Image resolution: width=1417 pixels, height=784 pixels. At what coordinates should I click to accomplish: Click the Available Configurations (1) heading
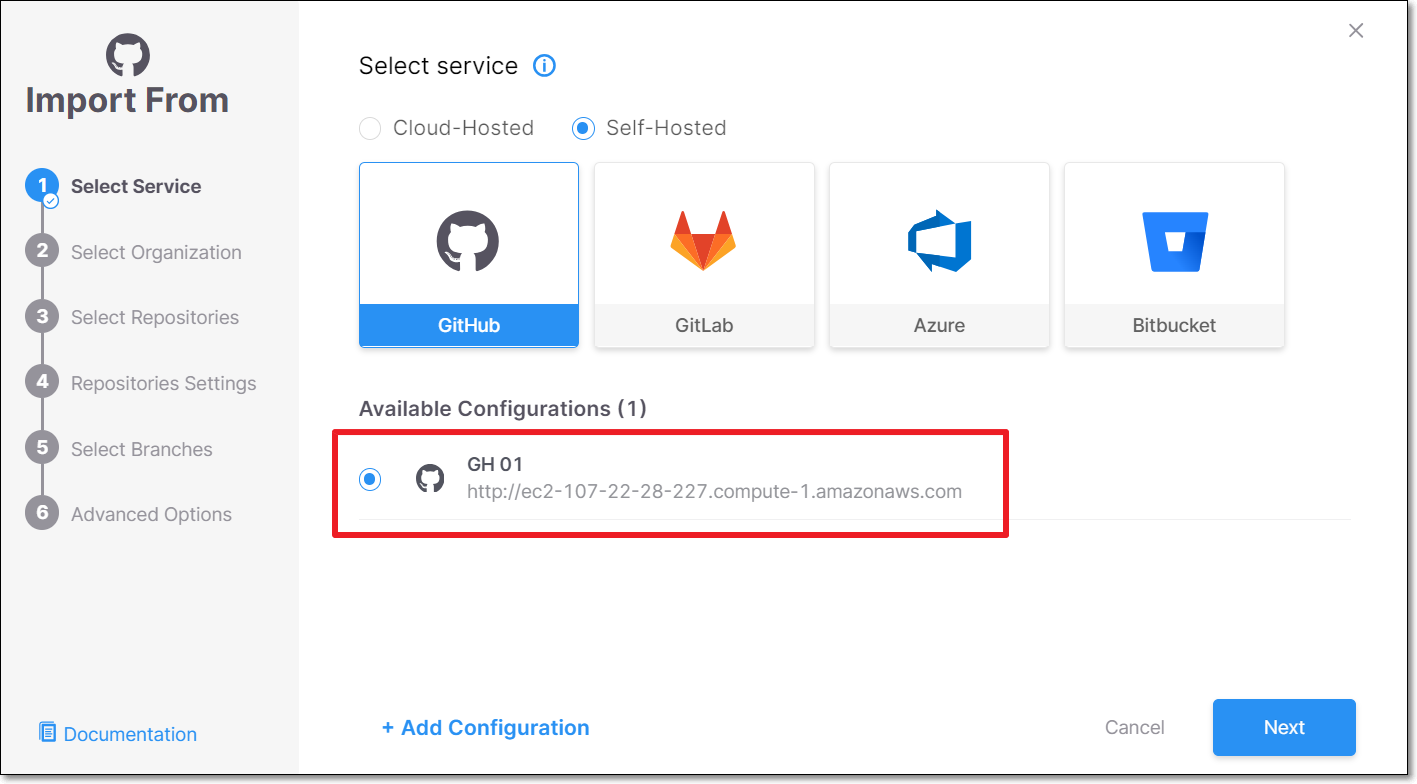pos(503,408)
